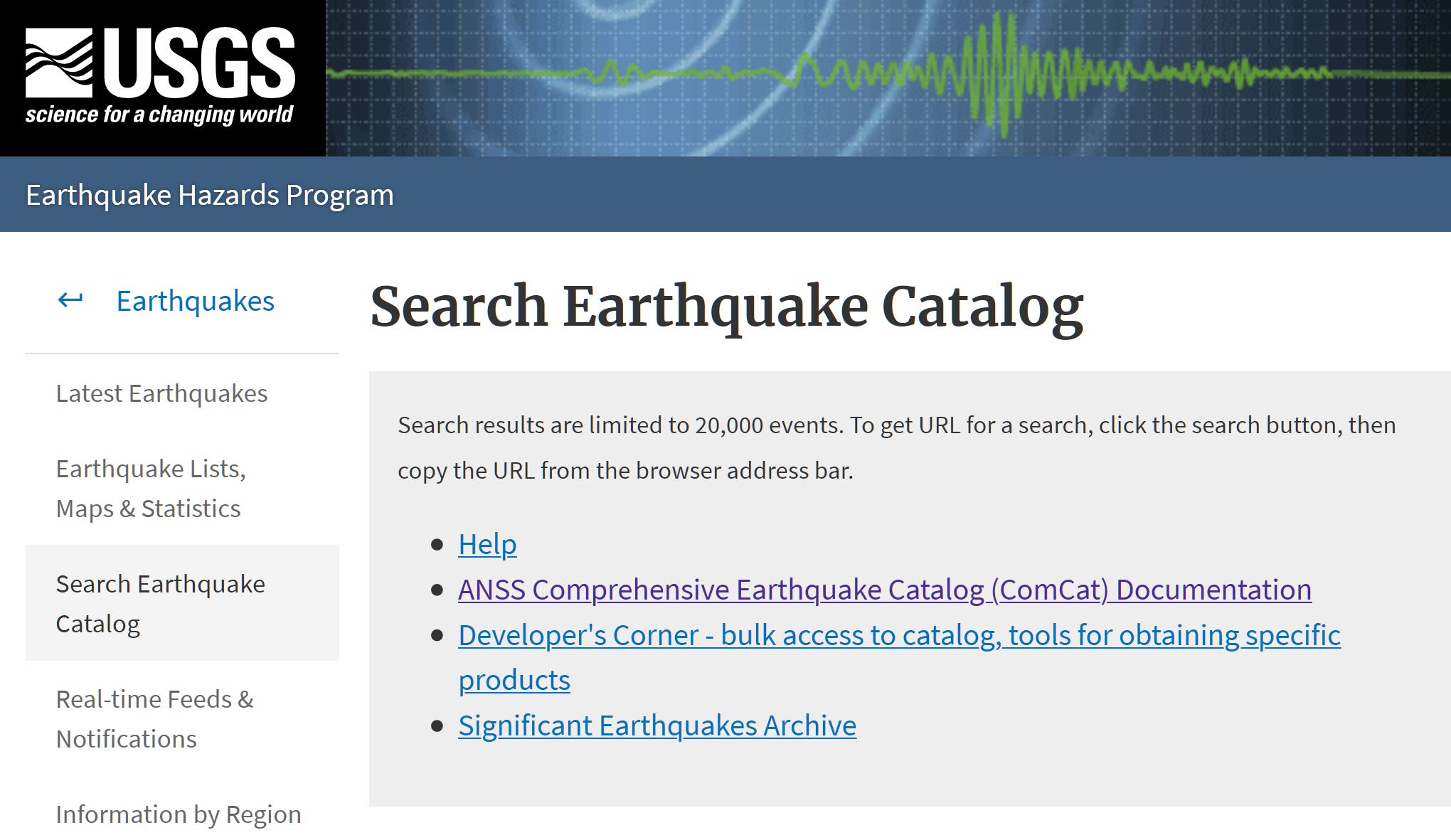Screen dimensions: 1451x840
Task: Click the Search Earthquake Catalog page heading
Action: click(x=726, y=307)
